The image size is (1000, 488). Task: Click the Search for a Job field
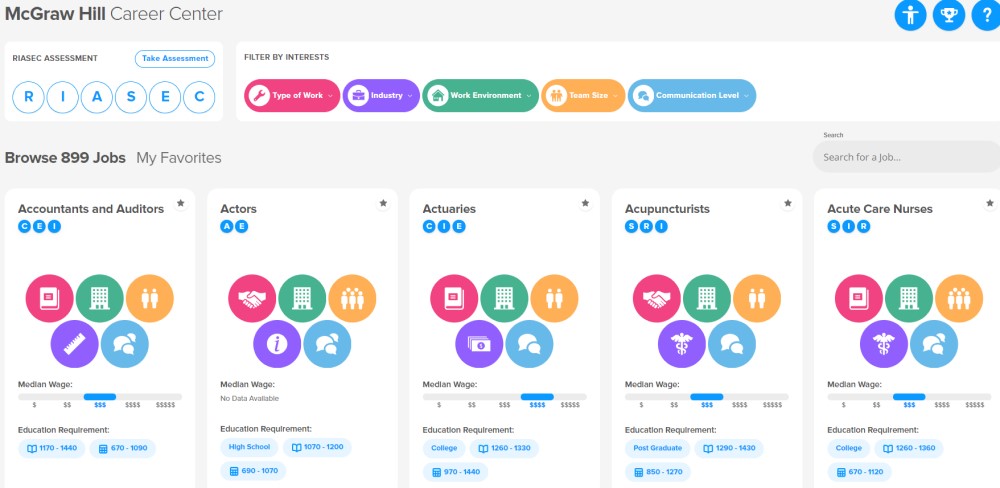(x=905, y=157)
